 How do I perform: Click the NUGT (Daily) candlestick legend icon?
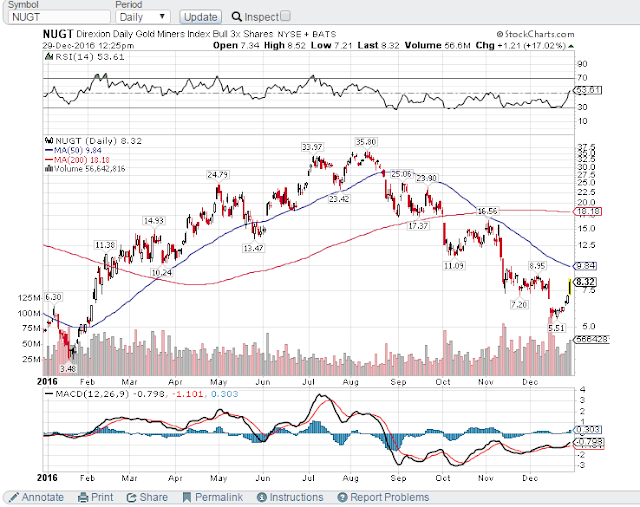tap(49, 141)
